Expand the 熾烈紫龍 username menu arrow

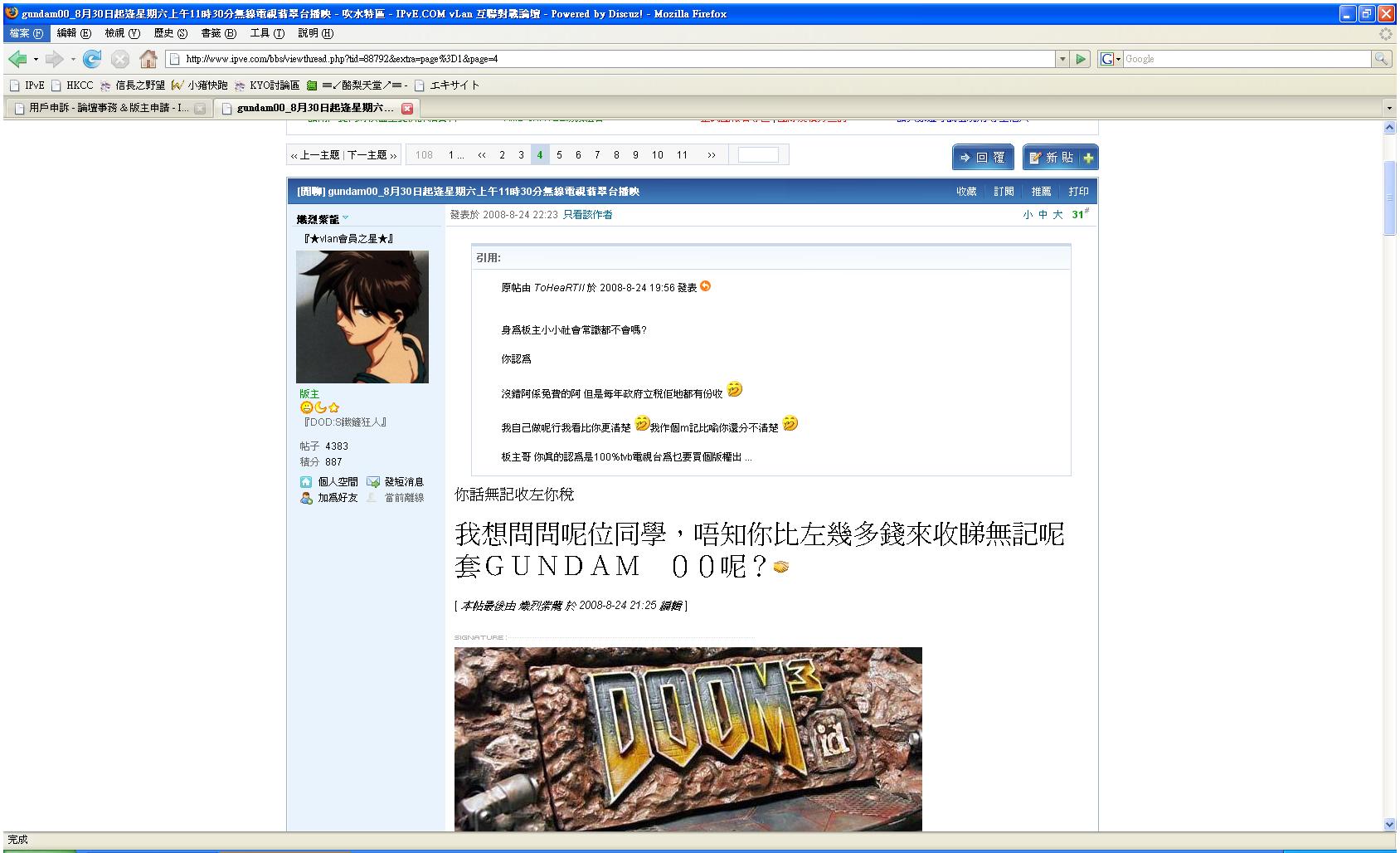point(346,218)
